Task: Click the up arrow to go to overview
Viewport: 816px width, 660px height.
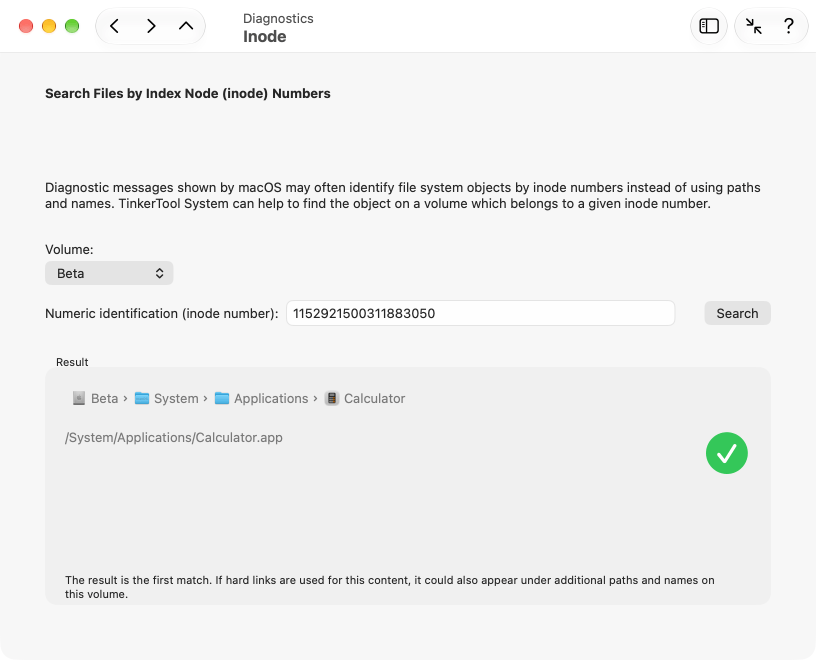Action: (x=186, y=26)
